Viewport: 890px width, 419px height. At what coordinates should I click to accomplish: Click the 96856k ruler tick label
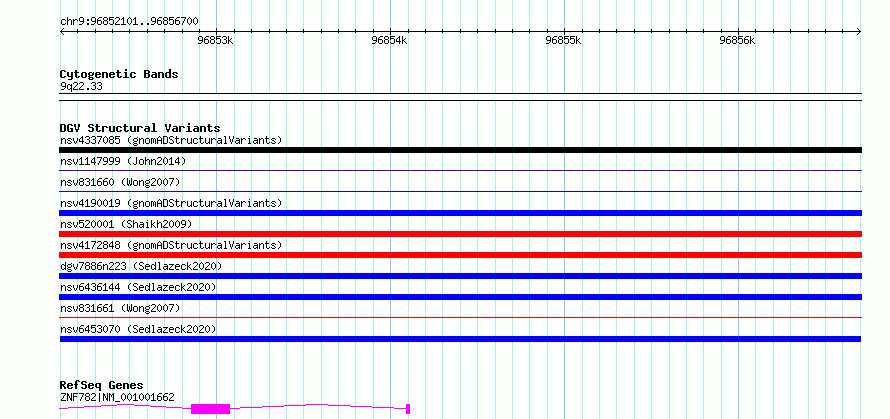[737, 40]
